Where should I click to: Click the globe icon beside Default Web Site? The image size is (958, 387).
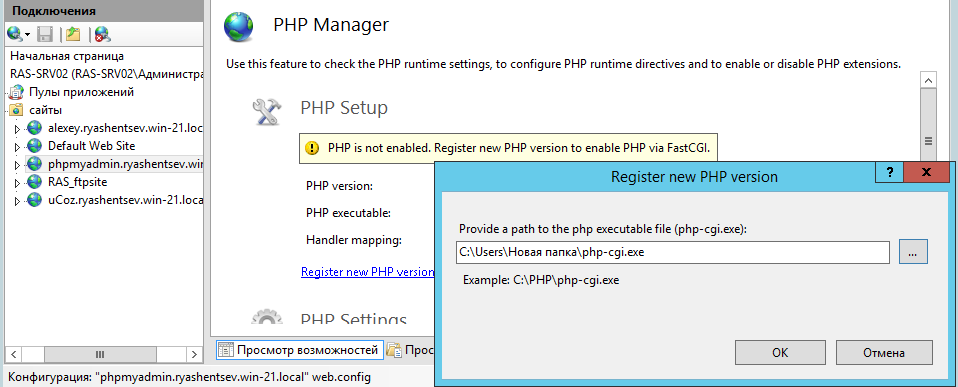click(34, 146)
